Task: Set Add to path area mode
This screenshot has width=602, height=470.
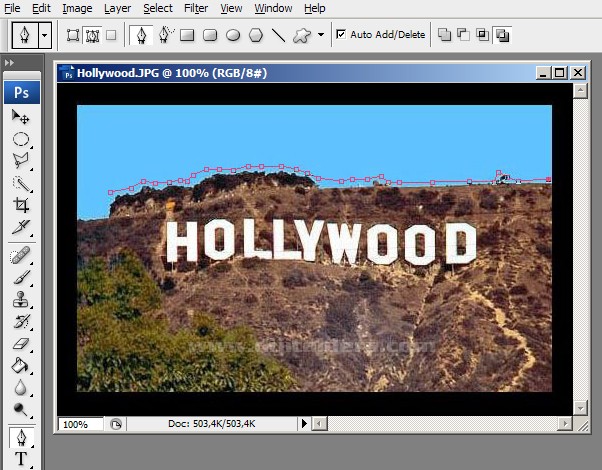Action: 445,35
